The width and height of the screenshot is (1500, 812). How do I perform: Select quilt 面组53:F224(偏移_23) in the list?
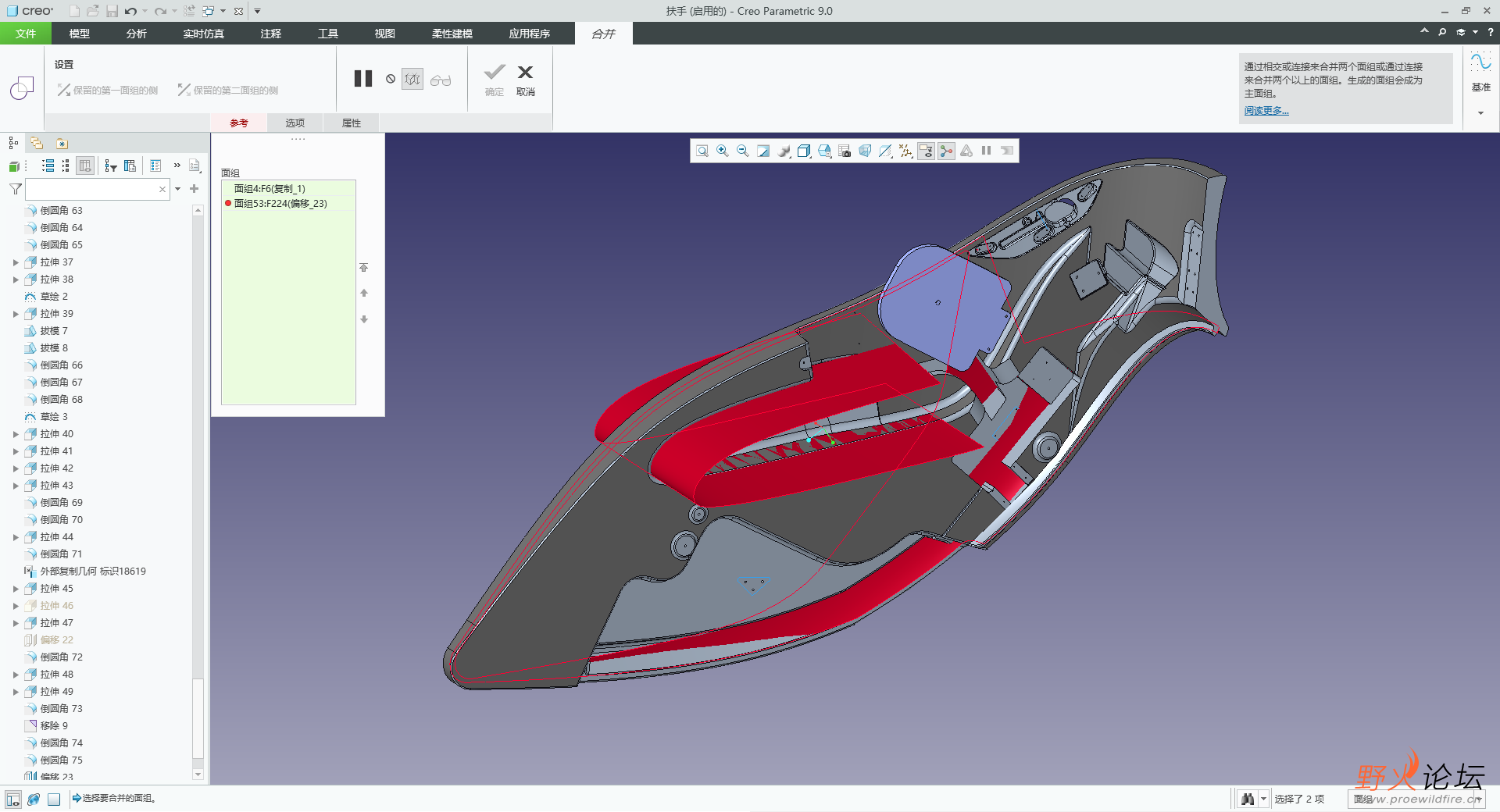point(288,203)
